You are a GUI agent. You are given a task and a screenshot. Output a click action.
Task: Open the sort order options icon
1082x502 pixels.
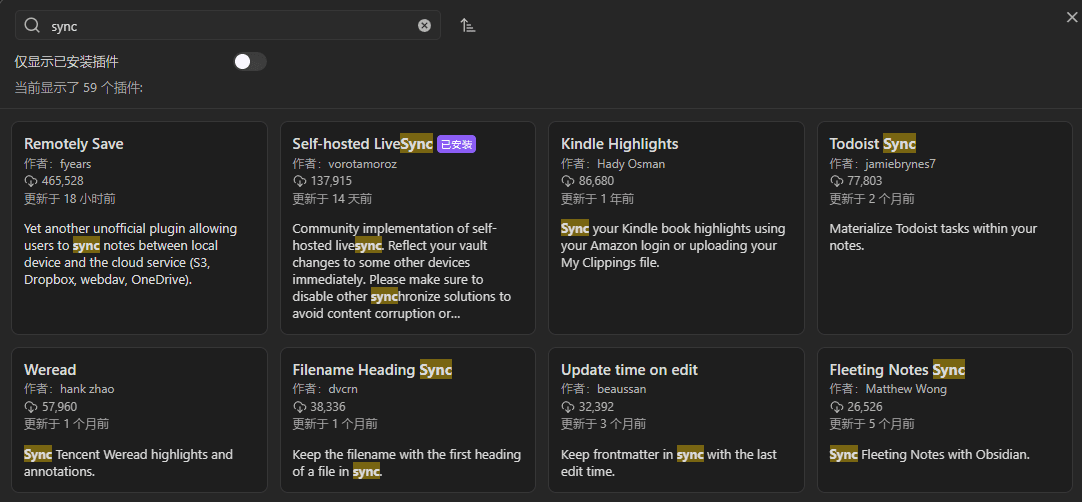(x=467, y=26)
